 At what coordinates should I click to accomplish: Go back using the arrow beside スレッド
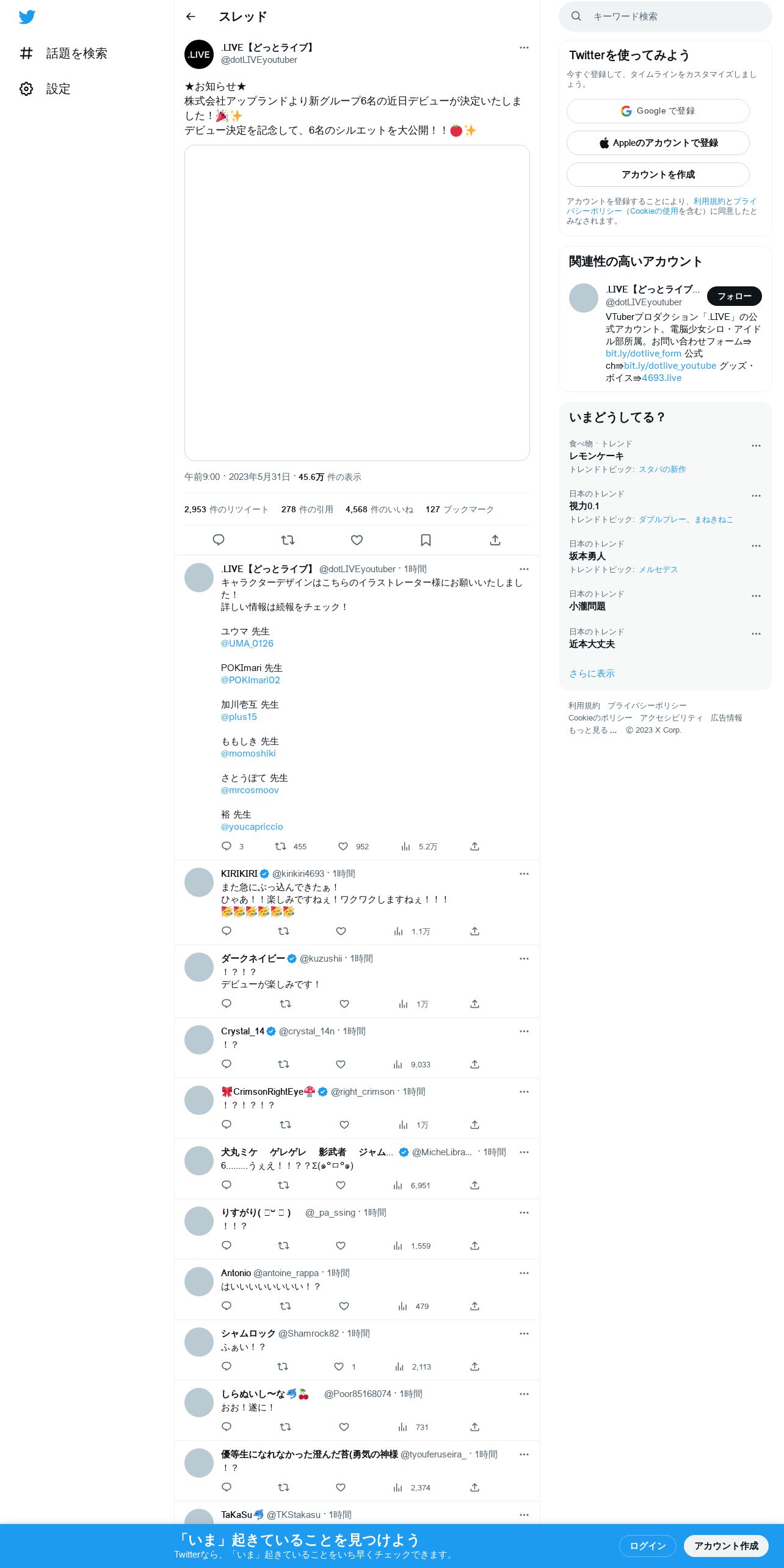click(191, 16)
